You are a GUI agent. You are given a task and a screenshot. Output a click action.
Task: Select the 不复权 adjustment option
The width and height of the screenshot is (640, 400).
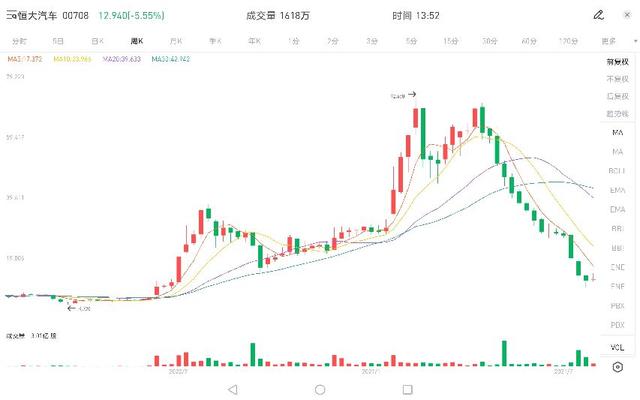tap(617, 79)
